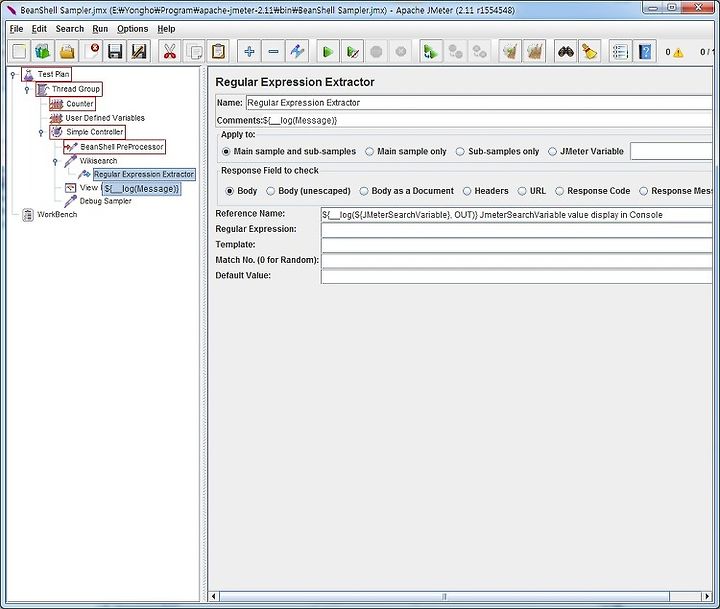Select Body response field radio

tap(230, 191)
